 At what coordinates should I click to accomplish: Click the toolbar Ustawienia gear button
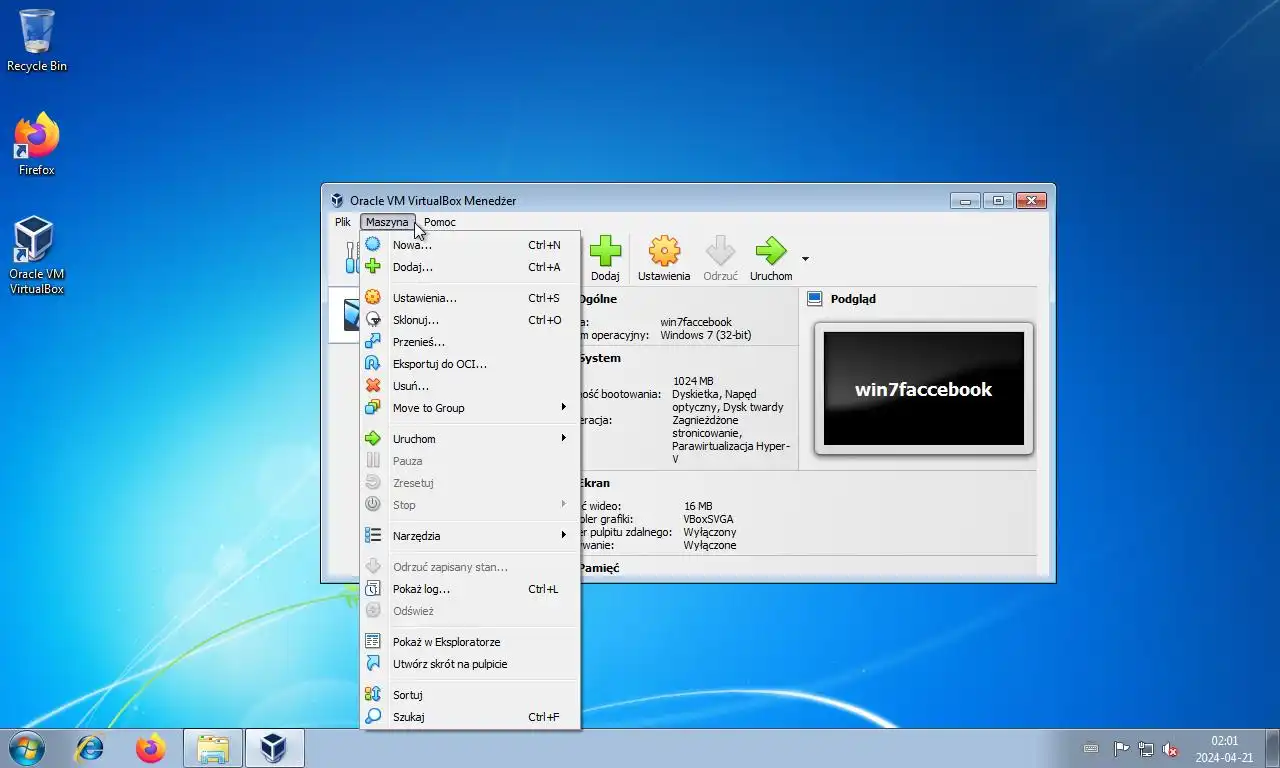(x=664, y=259)
